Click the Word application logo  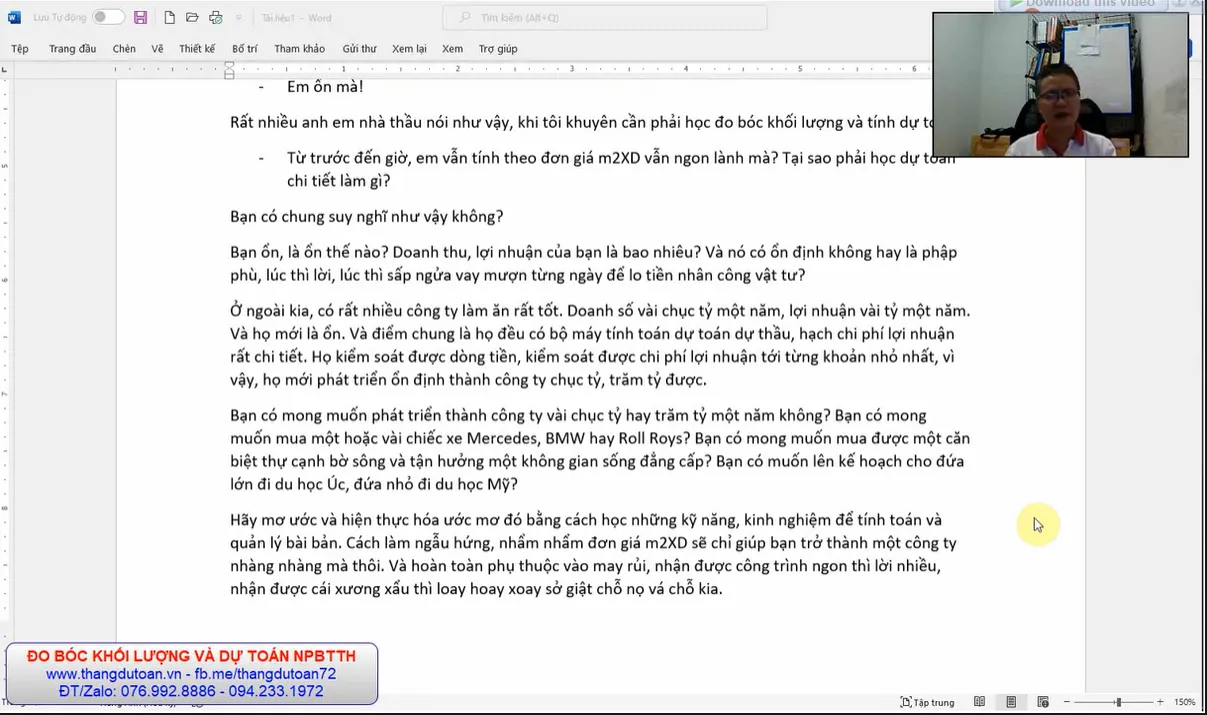14,18
